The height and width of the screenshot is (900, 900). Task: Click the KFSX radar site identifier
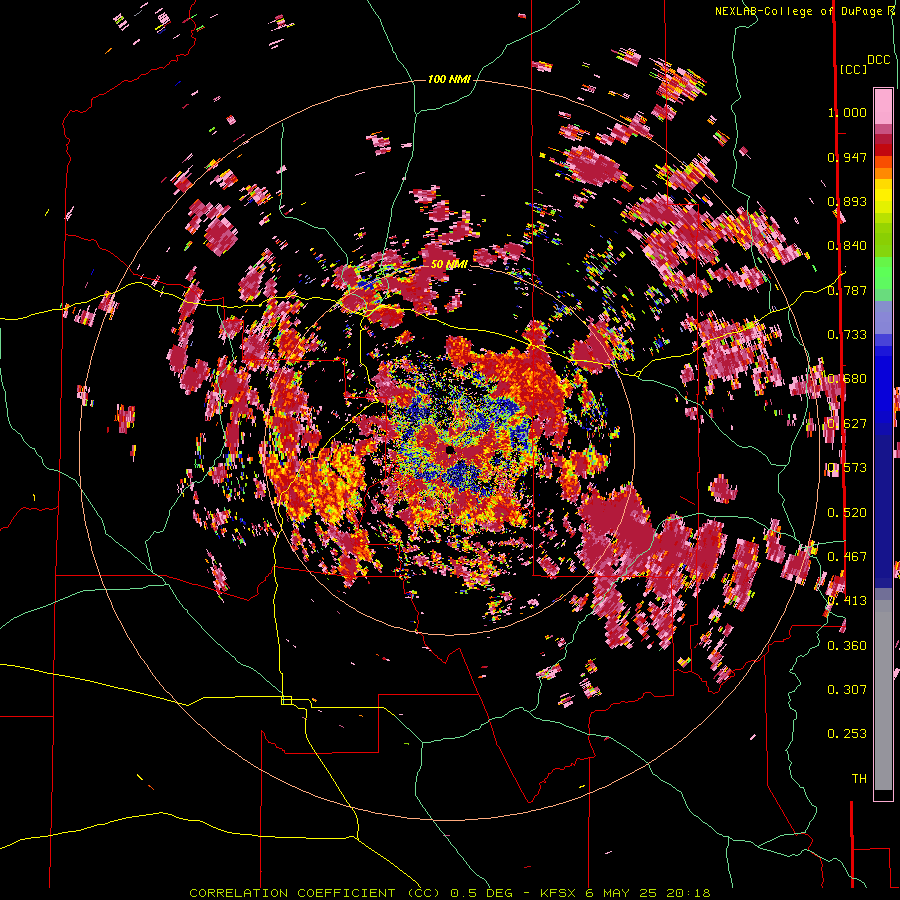[557, 893]
